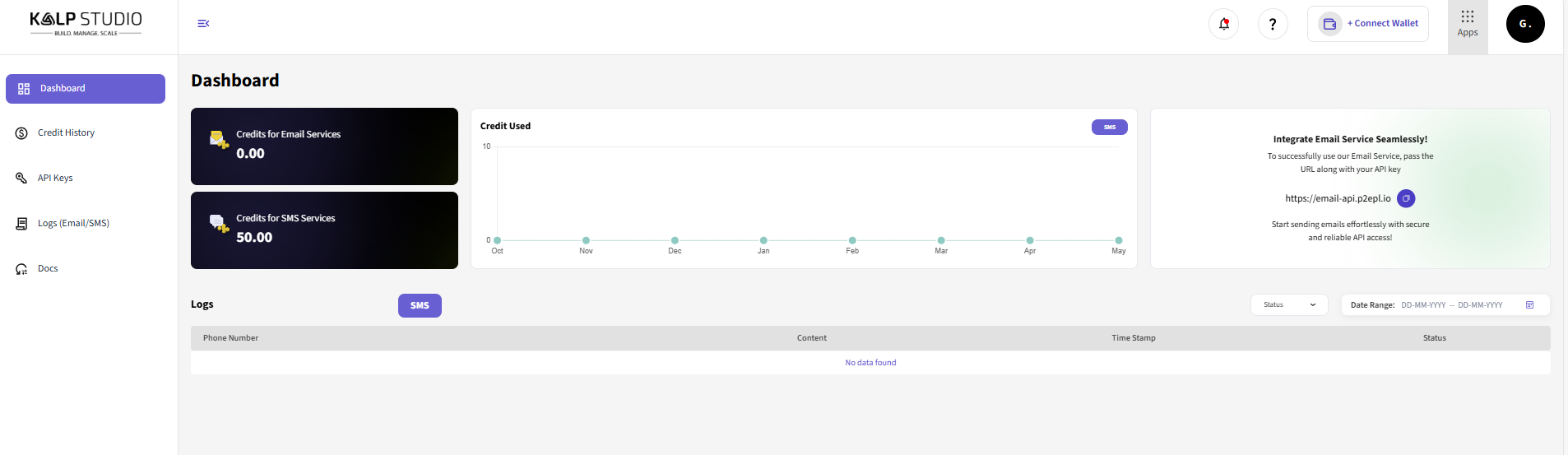Toggle the SMS button in Logs section
Screen dimensions: 1568x455
(420, 305)
